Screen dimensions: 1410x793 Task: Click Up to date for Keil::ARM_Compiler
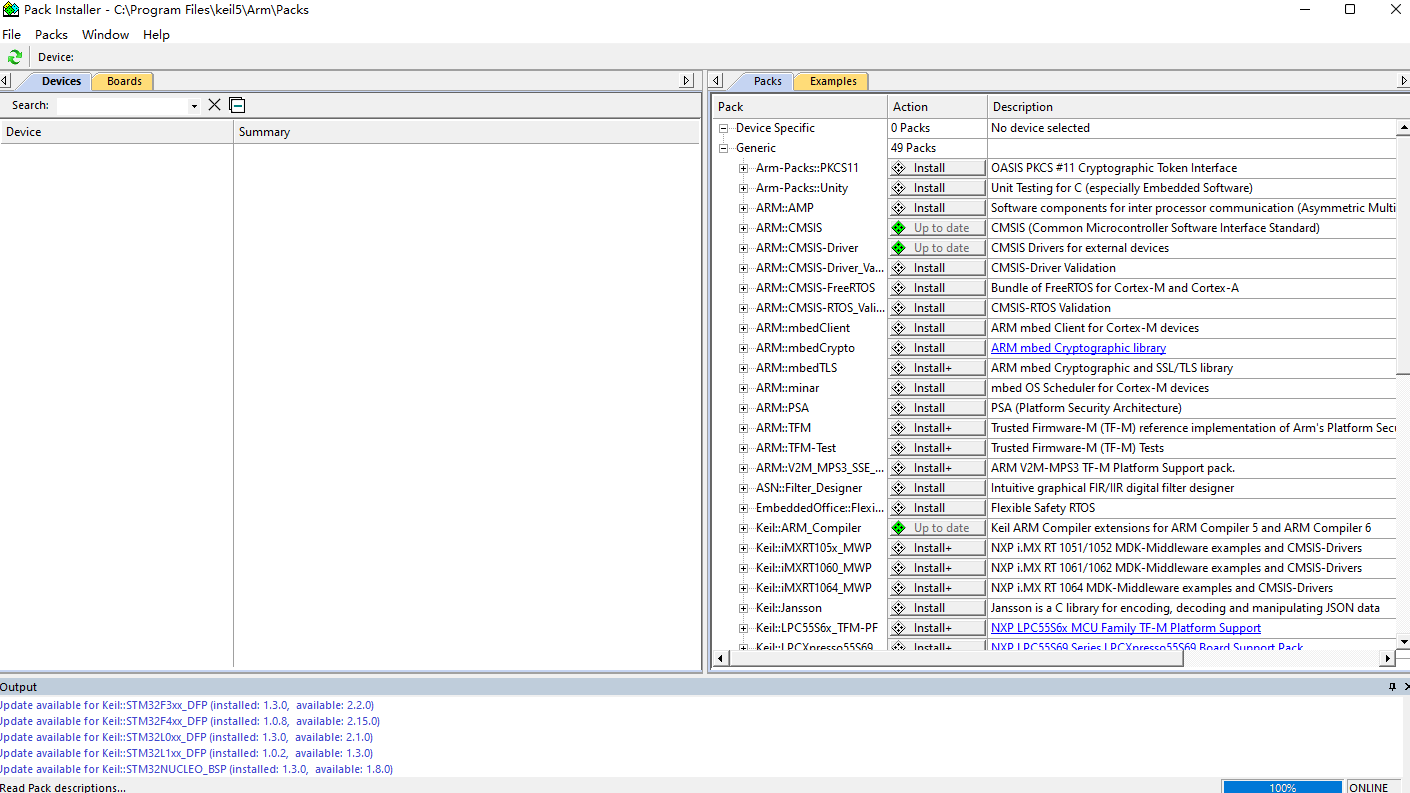point(937,528)
